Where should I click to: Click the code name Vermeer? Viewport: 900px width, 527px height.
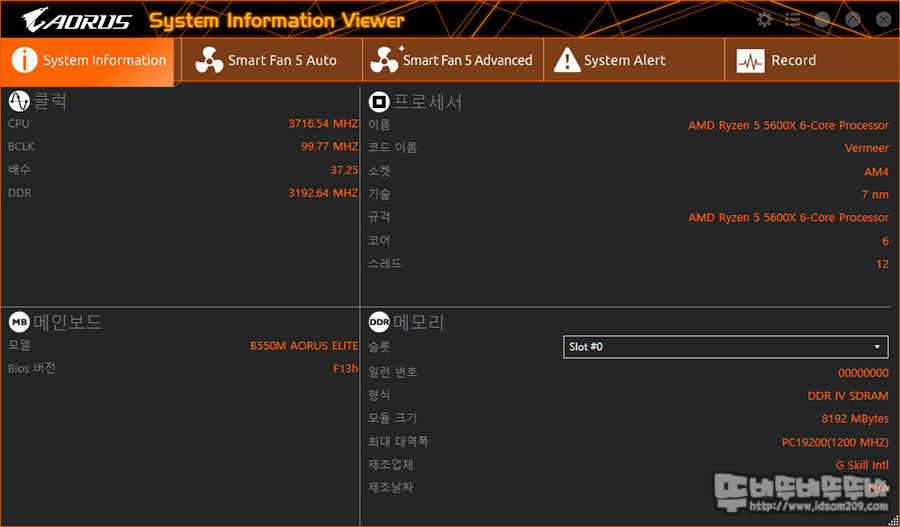coord(867,148)
